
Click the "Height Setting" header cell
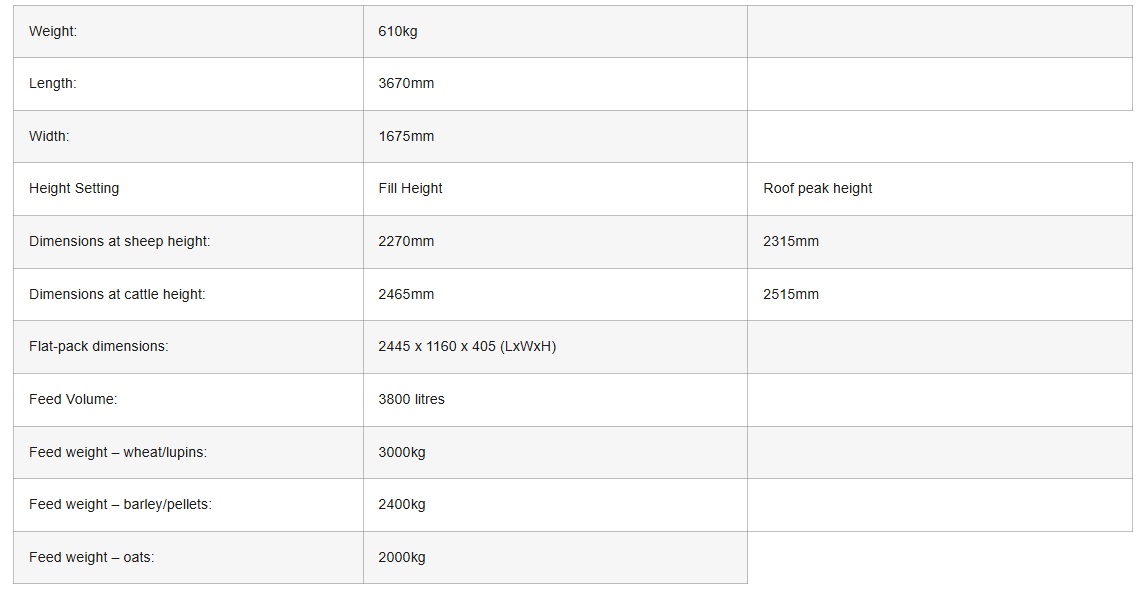click(74, 188)
